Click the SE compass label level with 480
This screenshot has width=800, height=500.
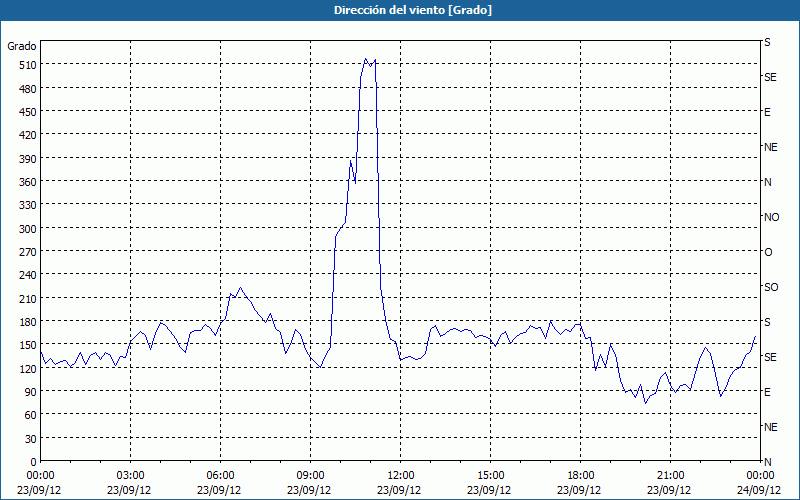(770, 77)
